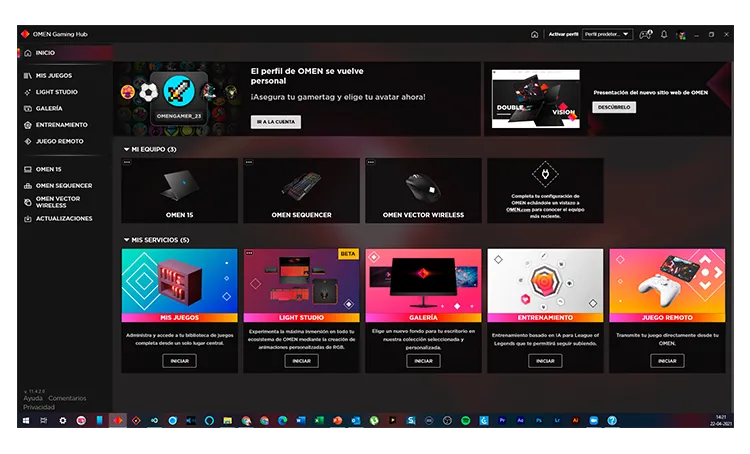
Task: Open Juego Remoto from the sidebar
Action: 58,141
